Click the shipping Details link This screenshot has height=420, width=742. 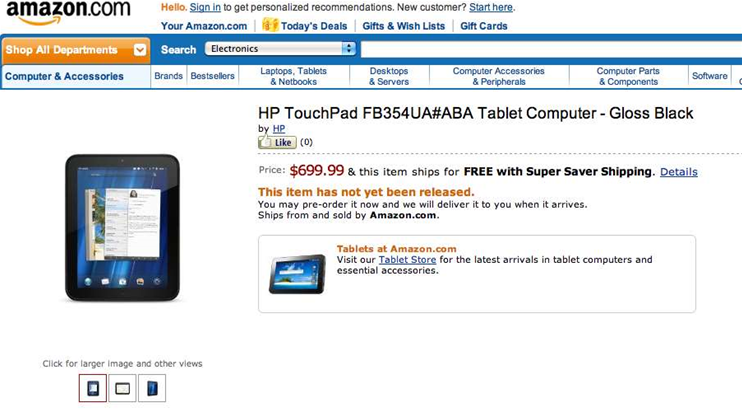pyautogui.click(x=678, y=172)
